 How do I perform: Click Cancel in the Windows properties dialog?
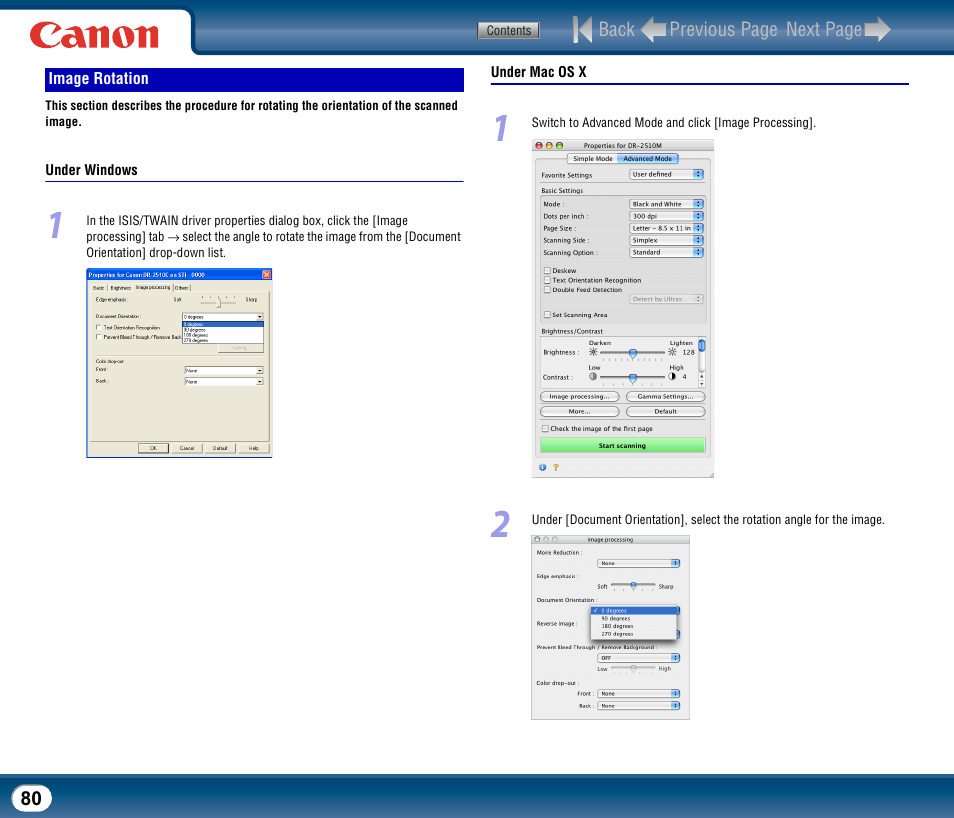pyautogui.click(x=187, y=448)
